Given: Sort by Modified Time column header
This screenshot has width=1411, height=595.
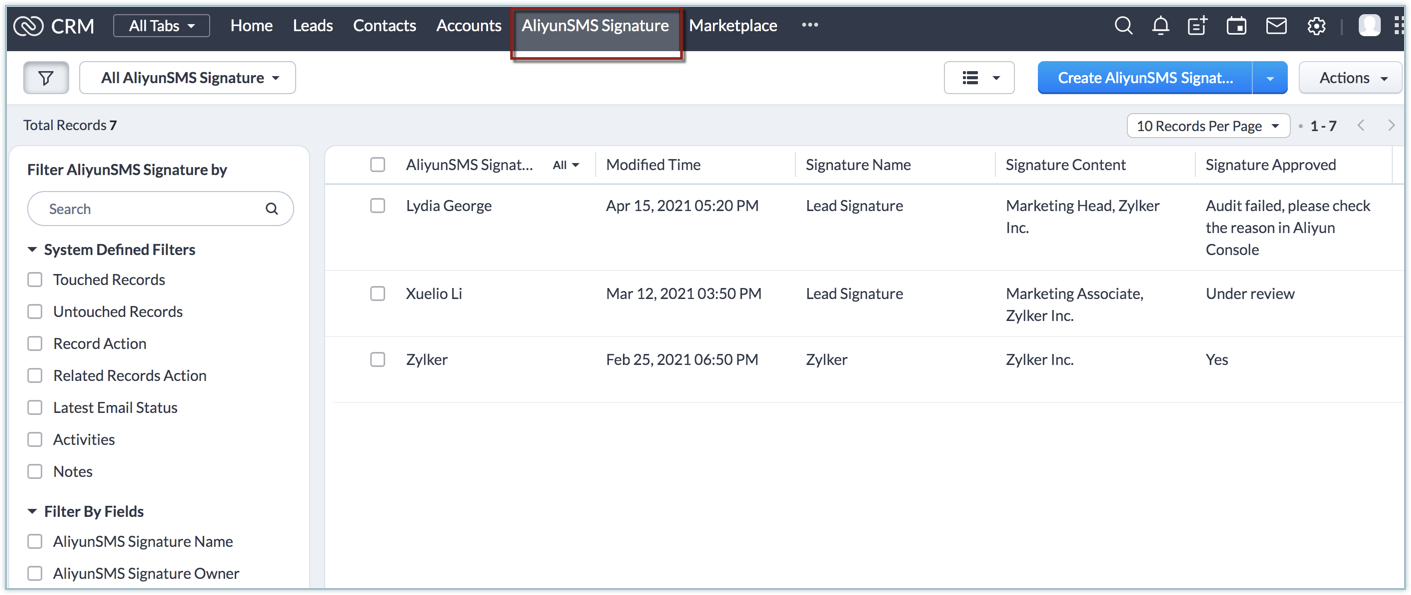Looking at the screenshot, I should (x=653, y=165).
